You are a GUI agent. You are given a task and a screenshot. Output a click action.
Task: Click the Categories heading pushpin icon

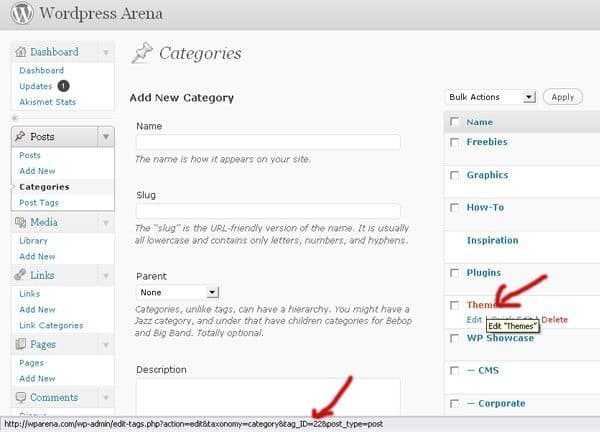142,53
